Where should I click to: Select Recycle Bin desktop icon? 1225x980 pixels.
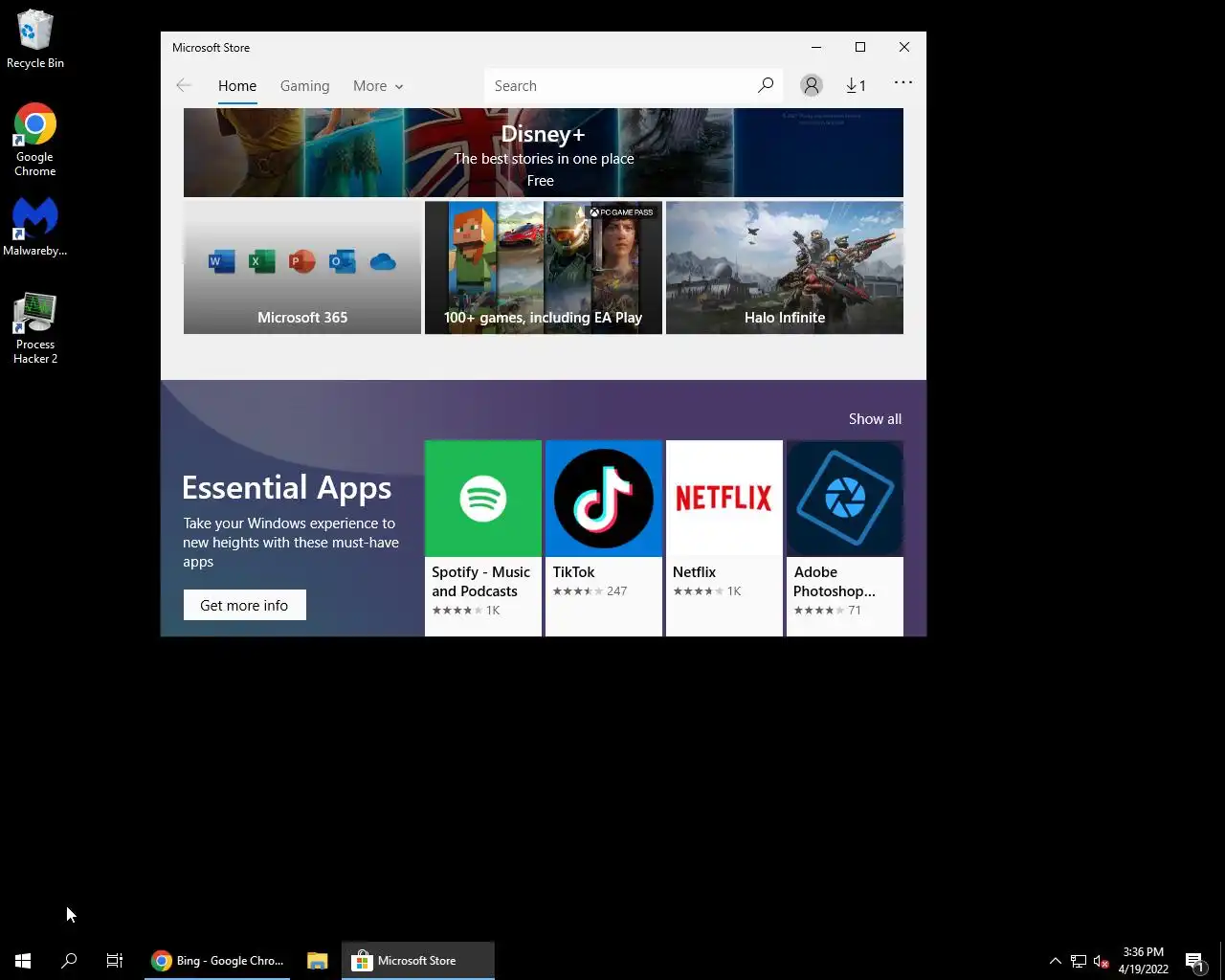(x=35, y=39)
